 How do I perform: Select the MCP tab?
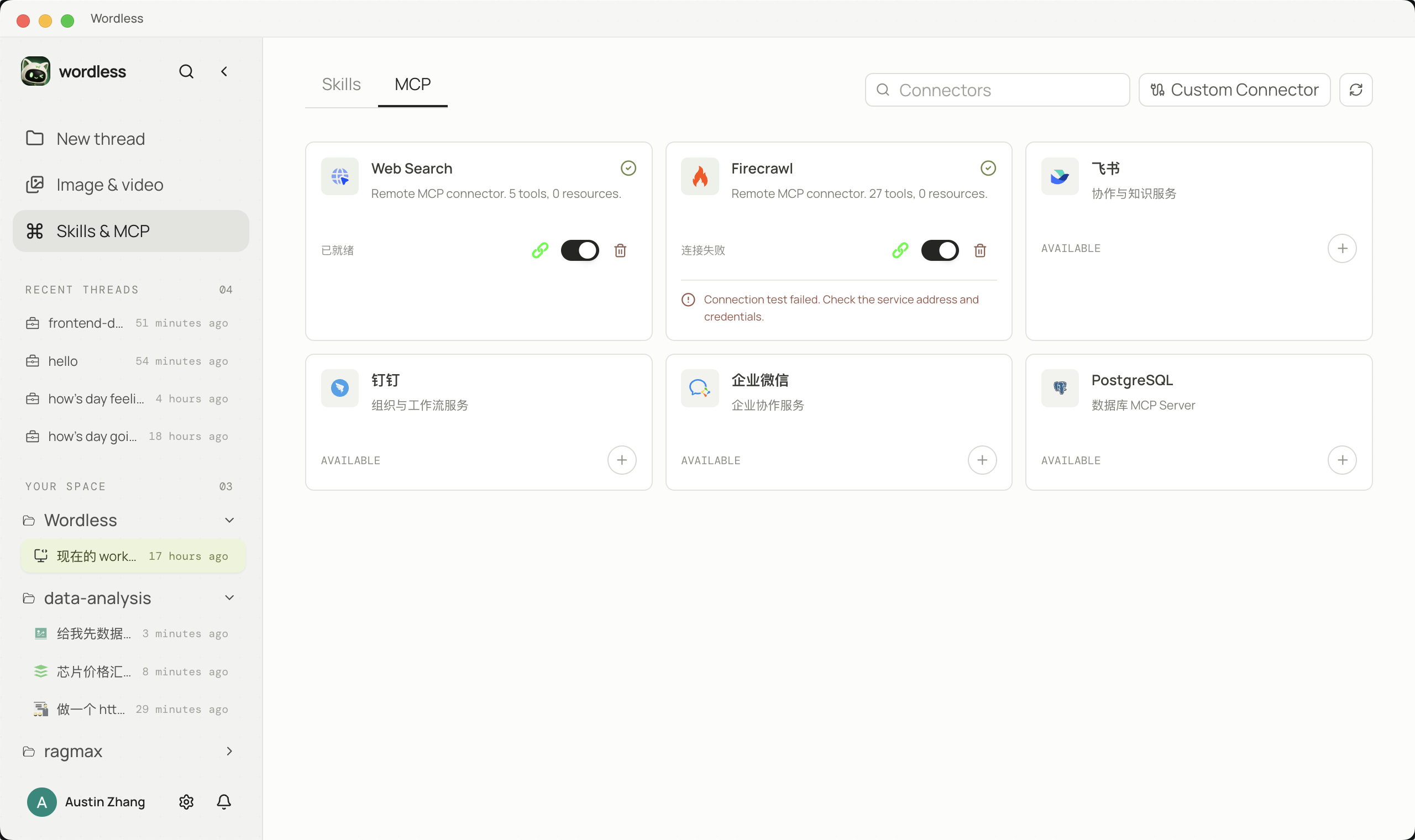412,85
